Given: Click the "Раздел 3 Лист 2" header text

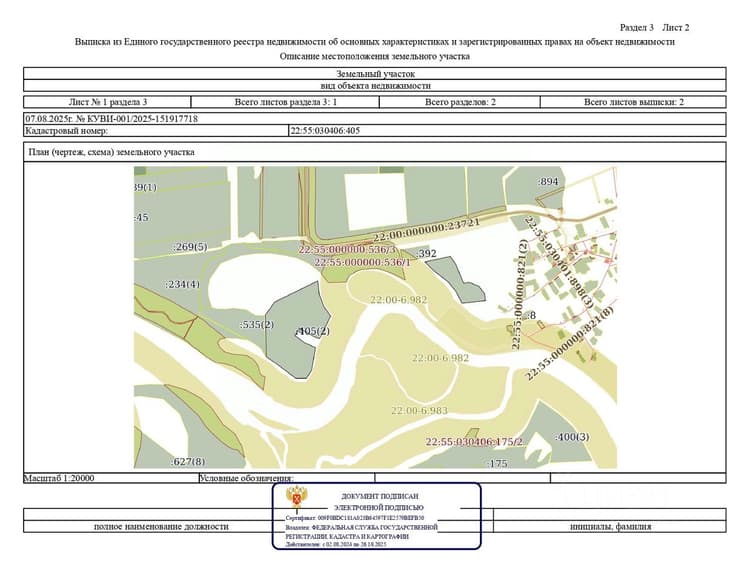Looking at the screenshot, I should coord(654,28).
